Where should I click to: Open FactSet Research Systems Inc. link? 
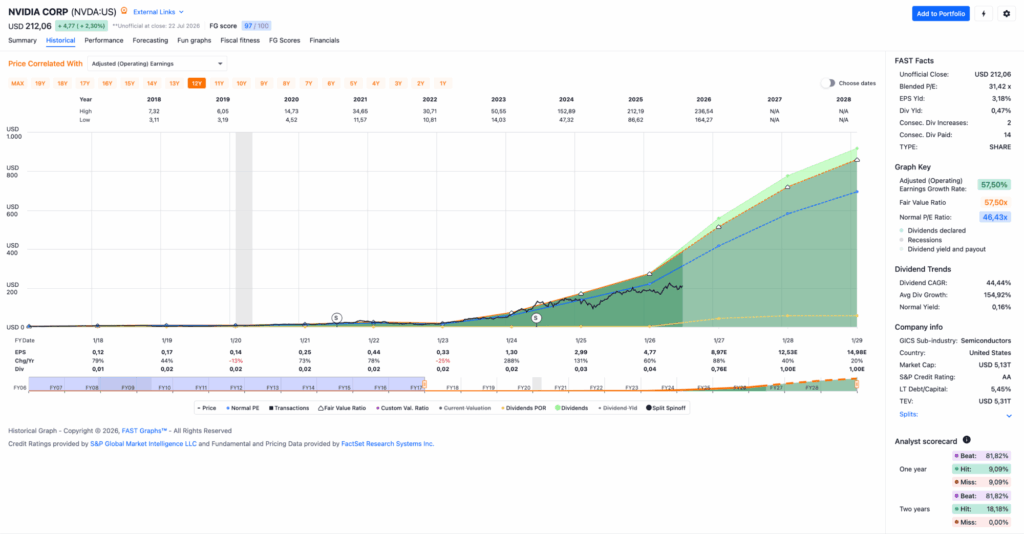387,444
